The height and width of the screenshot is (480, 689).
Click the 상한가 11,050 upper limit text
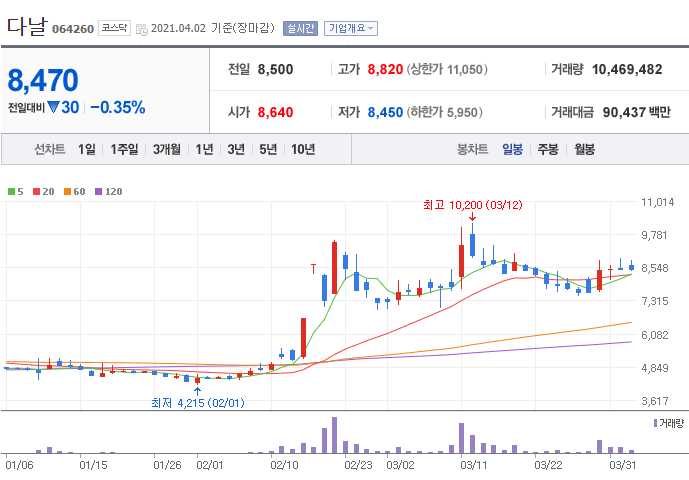coord(447,69)
